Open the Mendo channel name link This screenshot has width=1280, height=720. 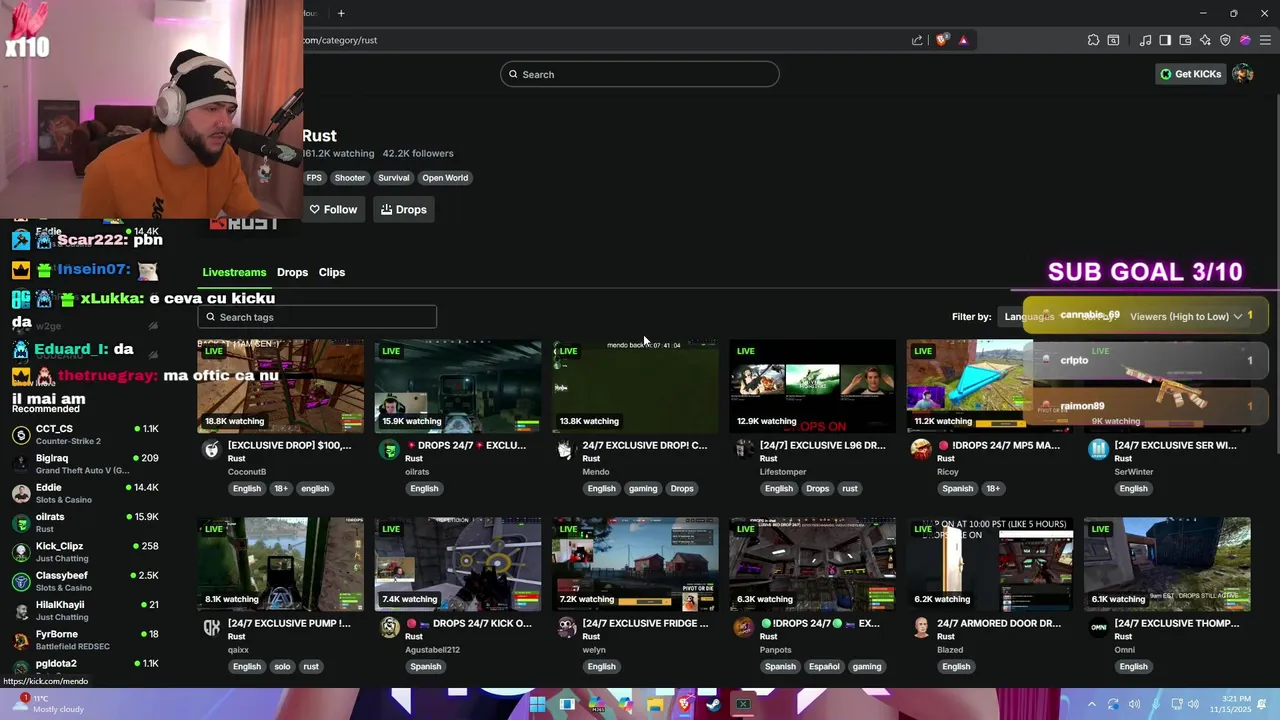pos(596,472)
